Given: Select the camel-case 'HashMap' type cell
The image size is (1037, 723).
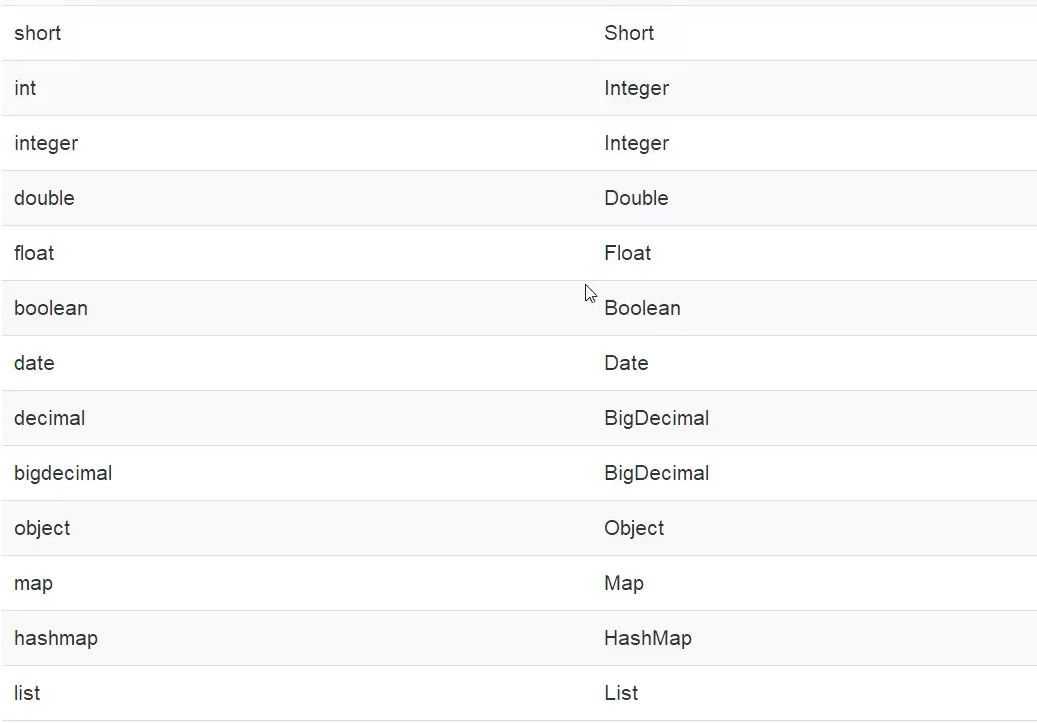Looking at the screenshot, I should (648, 638).
